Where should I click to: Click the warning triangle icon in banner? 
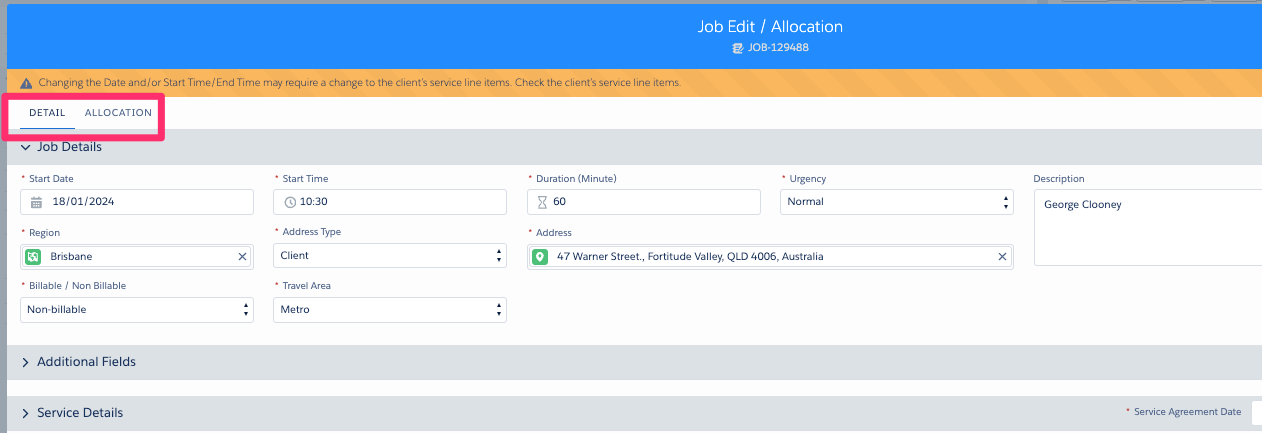click(x=26, y=82)
